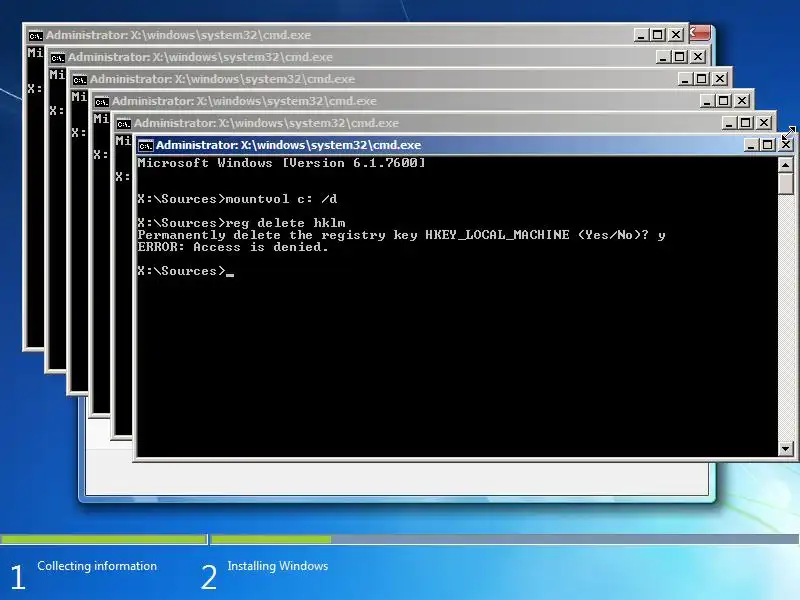
Task: Close the fourth-from-back cmd window
Action: 742,101
